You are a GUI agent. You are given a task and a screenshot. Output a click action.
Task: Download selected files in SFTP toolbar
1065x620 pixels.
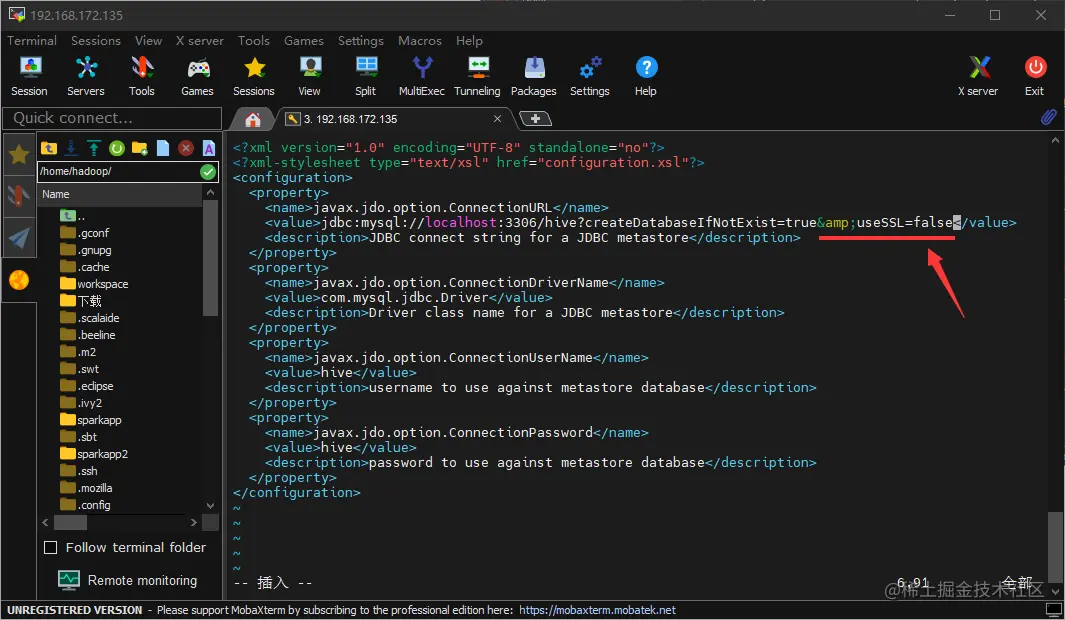pos(71,147)
